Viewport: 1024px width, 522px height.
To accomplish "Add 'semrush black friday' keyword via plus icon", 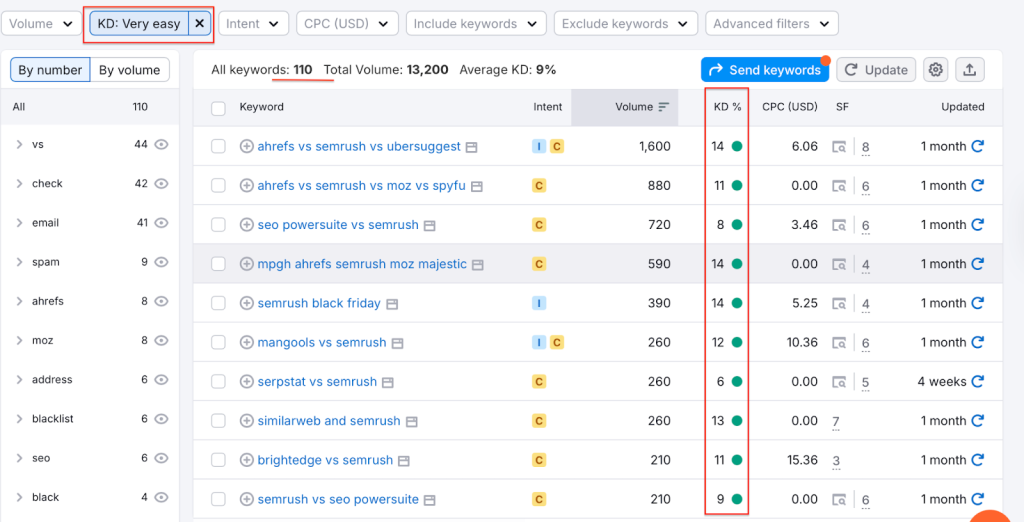I will pos(247,303).
